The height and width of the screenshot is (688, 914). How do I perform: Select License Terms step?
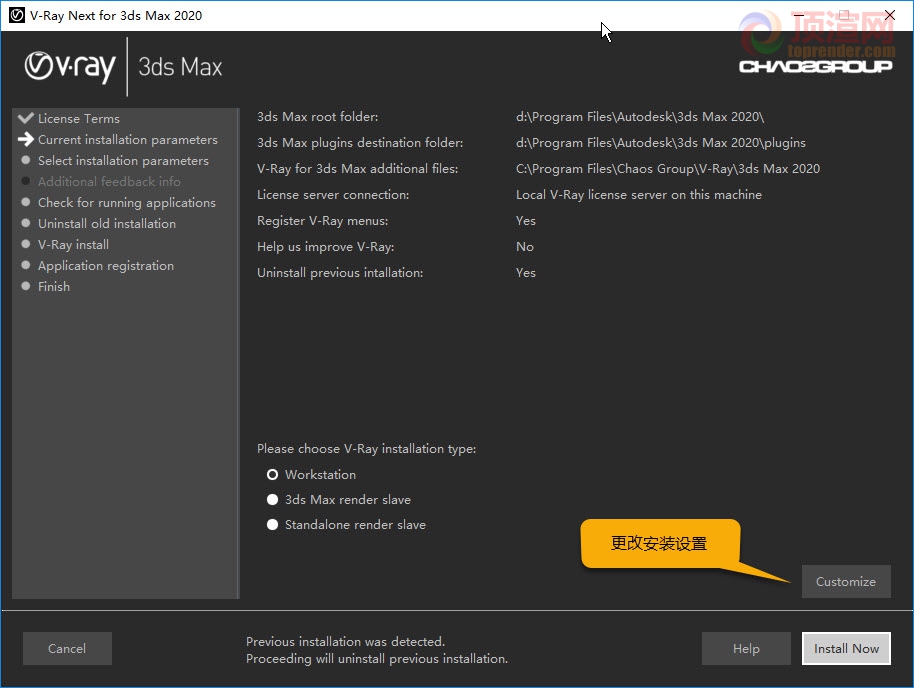[x=79, y=118]
